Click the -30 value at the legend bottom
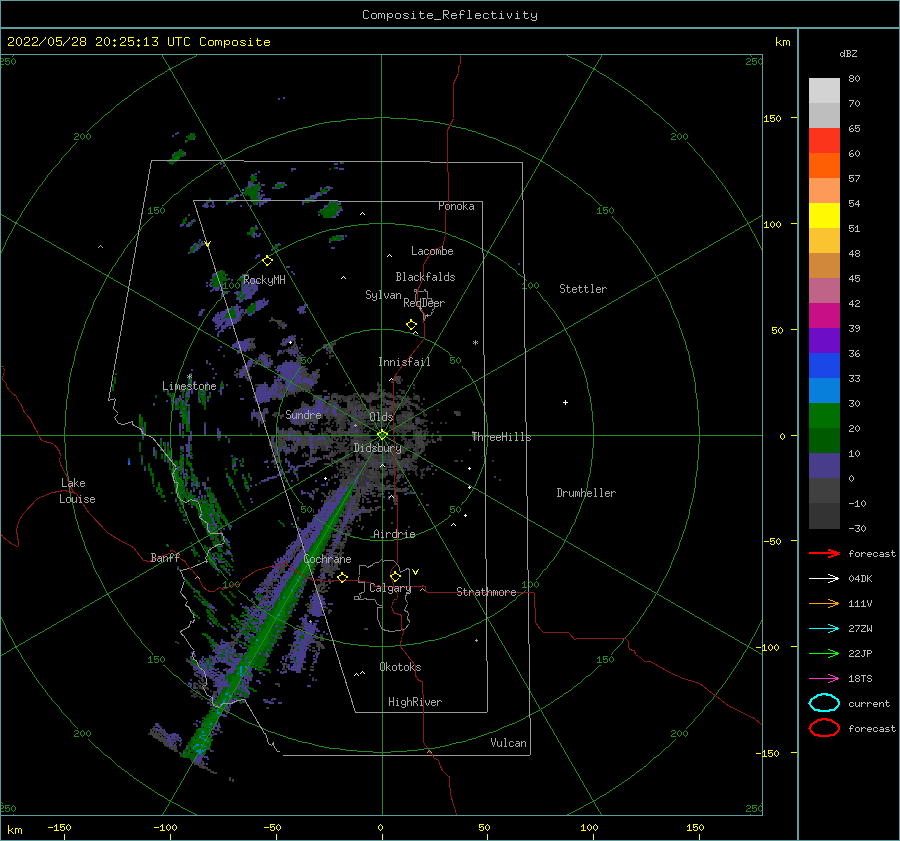Screen dimensions: 900x841 tap(857, 528)
